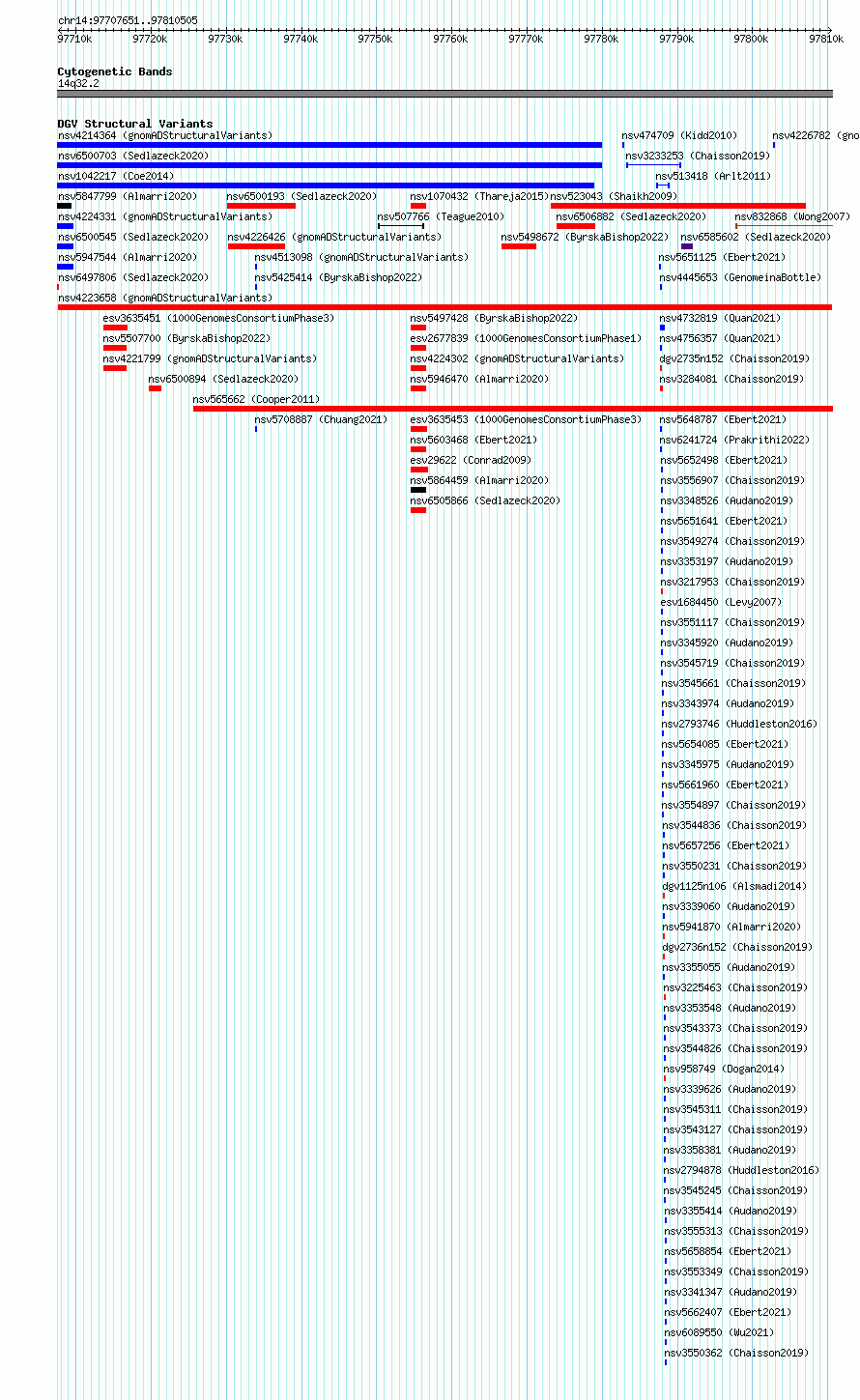Select nsv5947544 (Almarri2020) label

click(128, 258)
